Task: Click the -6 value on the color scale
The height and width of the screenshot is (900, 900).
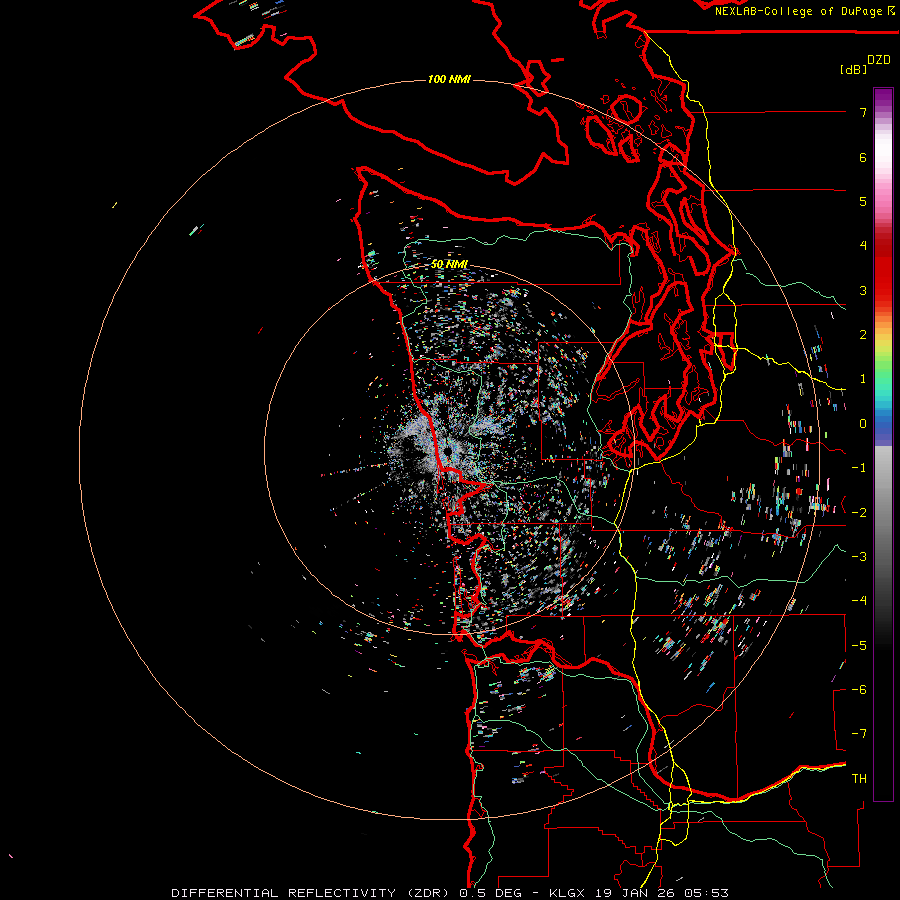Action: [x=859, y=689]
